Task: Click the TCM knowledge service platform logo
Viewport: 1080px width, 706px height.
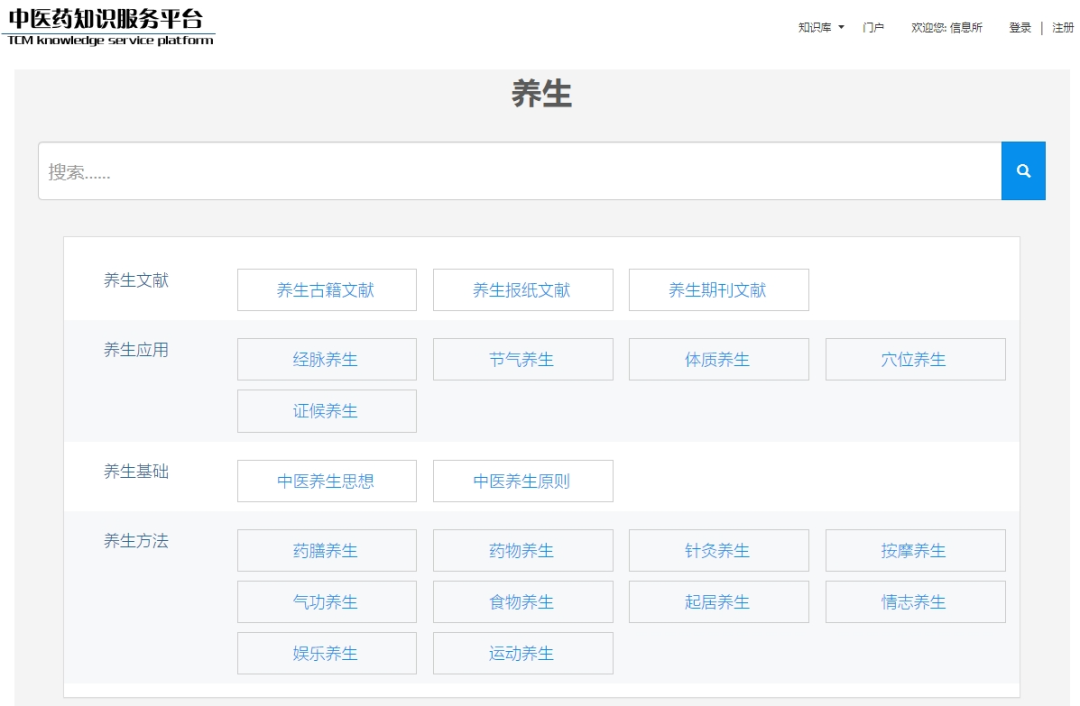Action: click(107, 27)
